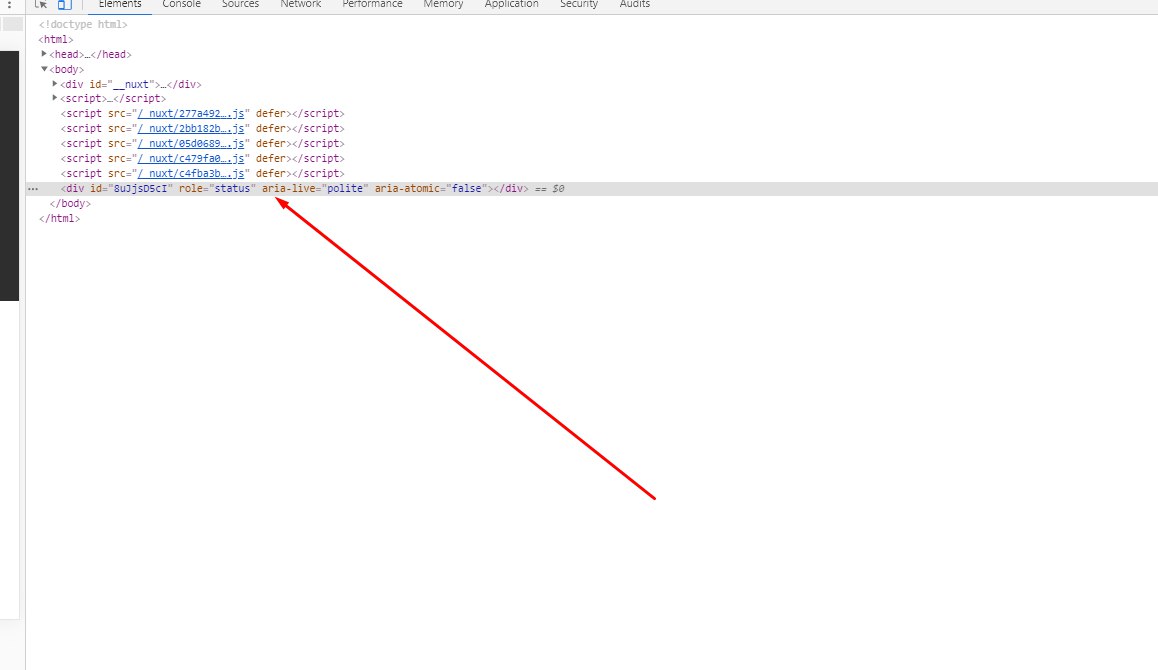Viewport: 1158px width, 670px height.
Task: Open the DevTools three-dot options menu
Action: click(x=10, y=4)
